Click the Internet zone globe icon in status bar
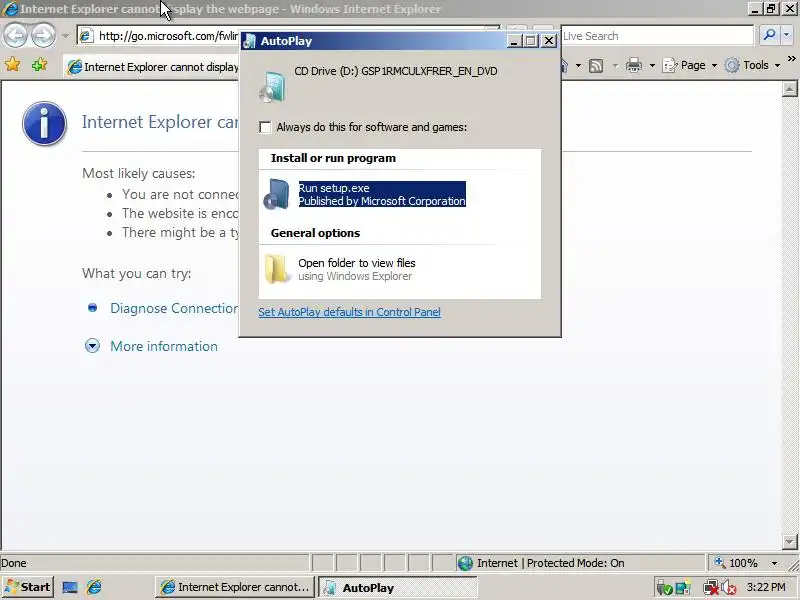 tap(465, 563)
